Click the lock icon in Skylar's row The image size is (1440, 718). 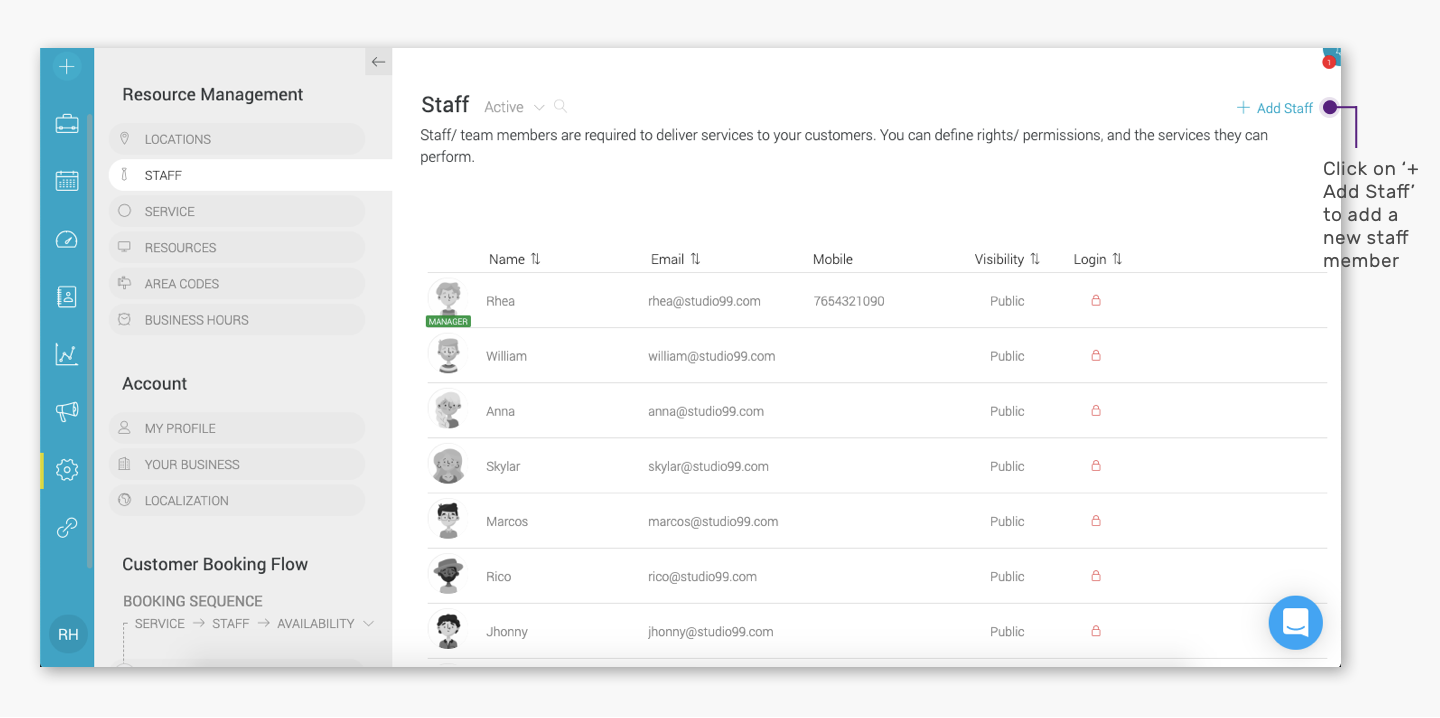(x=1096, y=465)
